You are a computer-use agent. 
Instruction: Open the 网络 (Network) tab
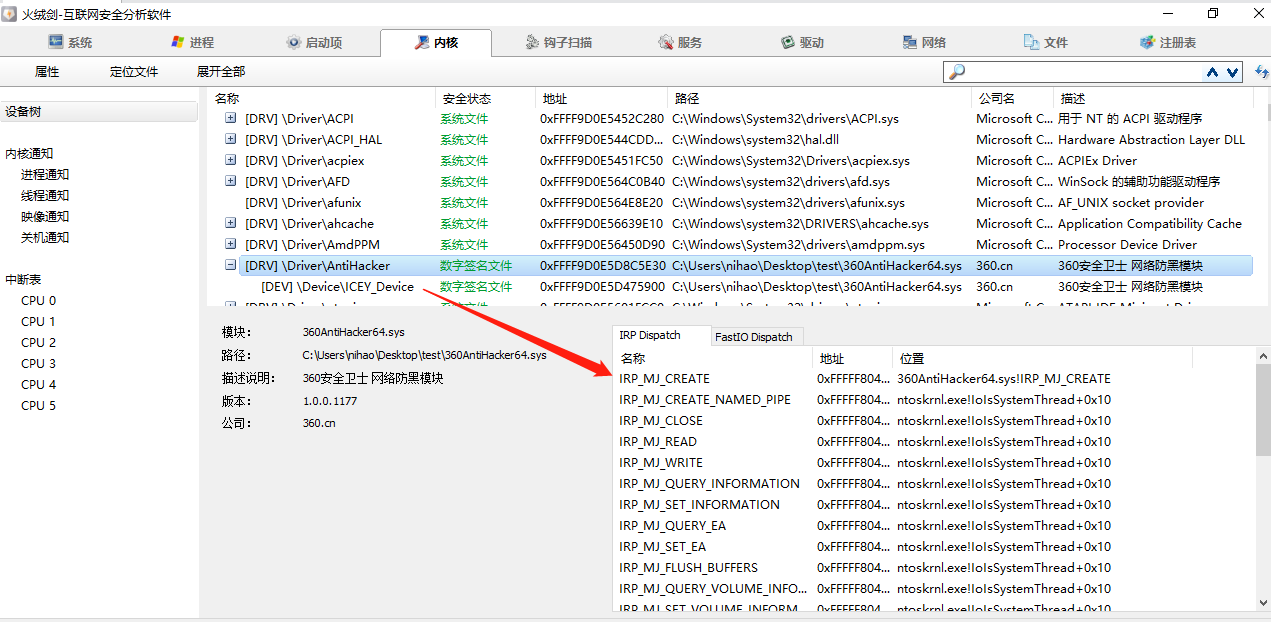click(x=923, y=43)
